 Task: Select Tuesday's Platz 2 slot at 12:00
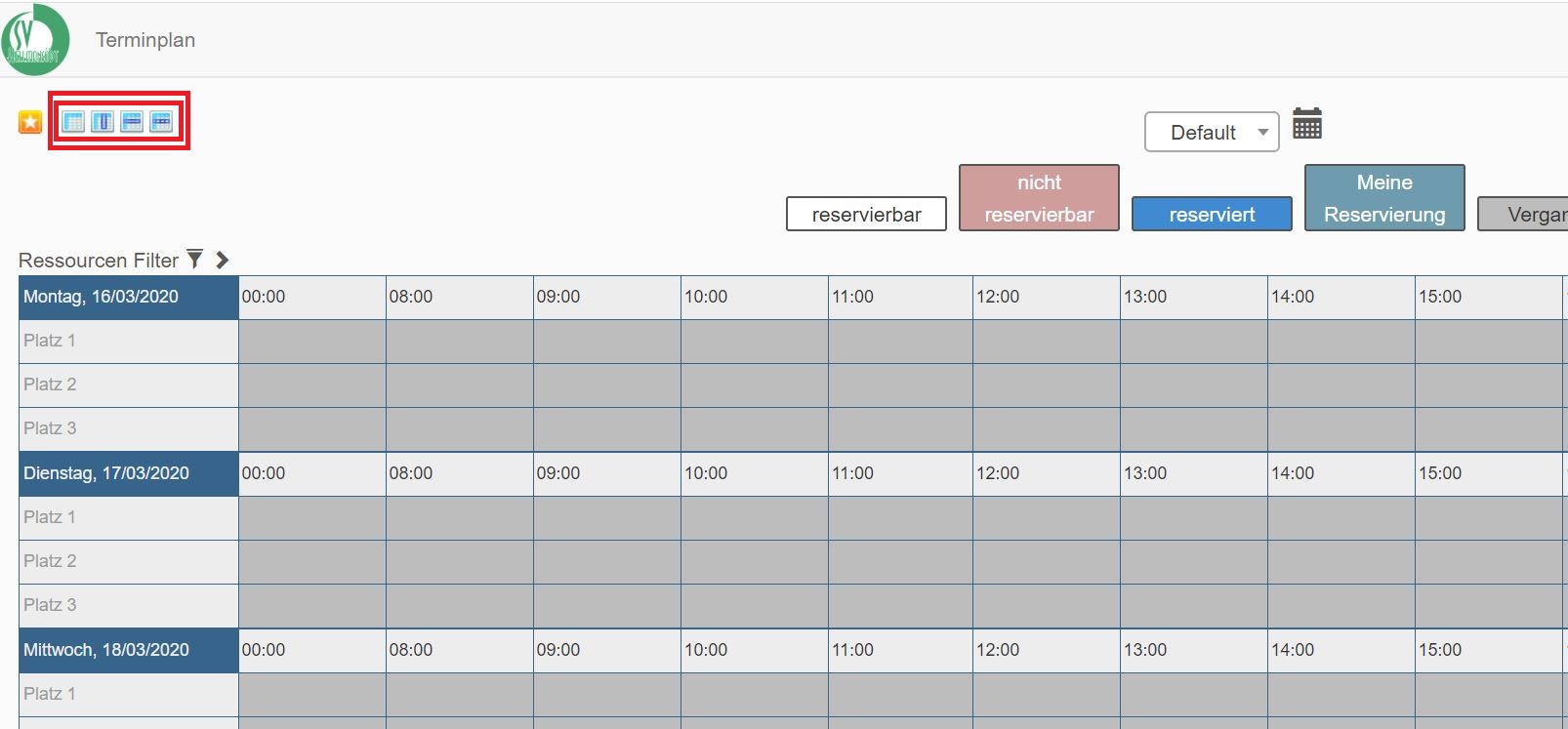click(1046, 561)
